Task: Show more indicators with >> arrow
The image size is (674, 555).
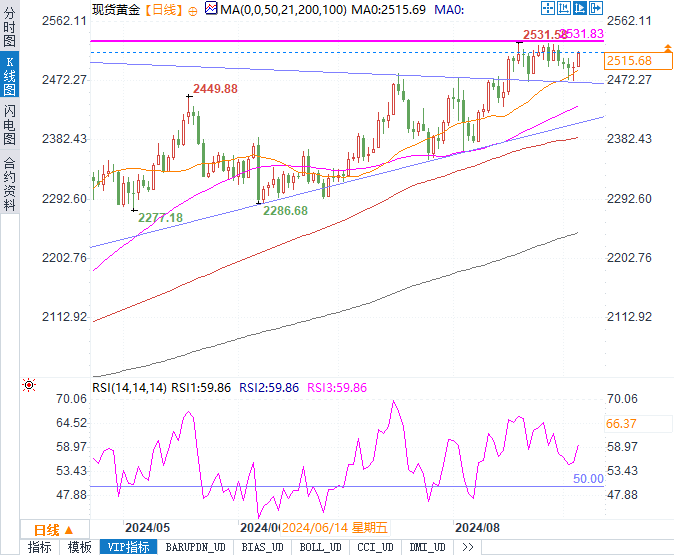Action: click(468, 547)
